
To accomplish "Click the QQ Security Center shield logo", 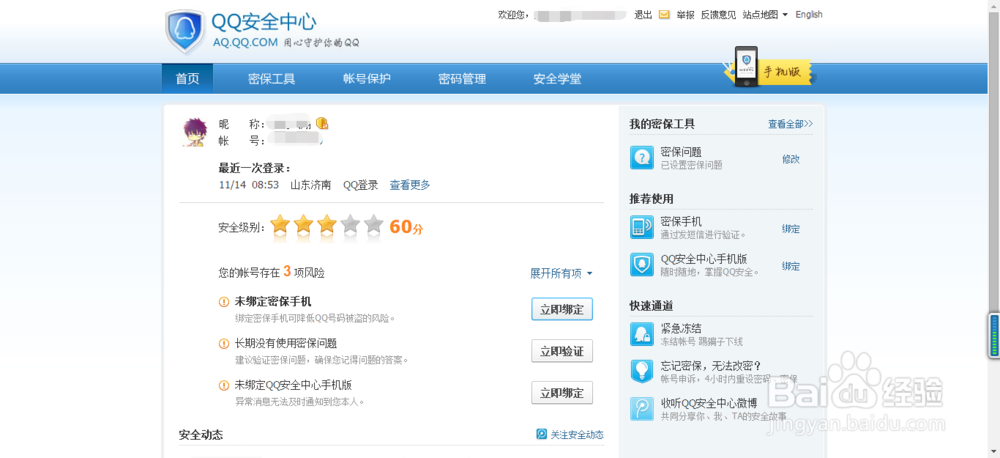I will (184, 31).
